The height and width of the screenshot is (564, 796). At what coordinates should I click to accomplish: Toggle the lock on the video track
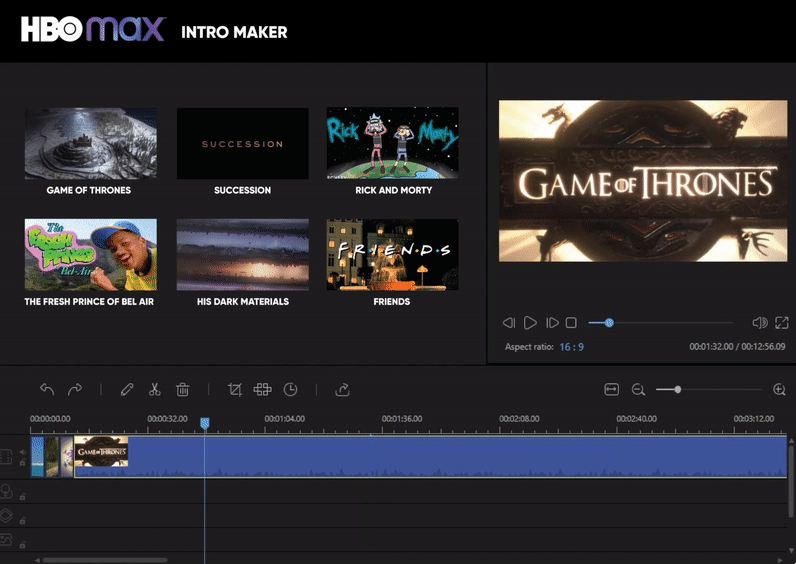coord(22,462)
